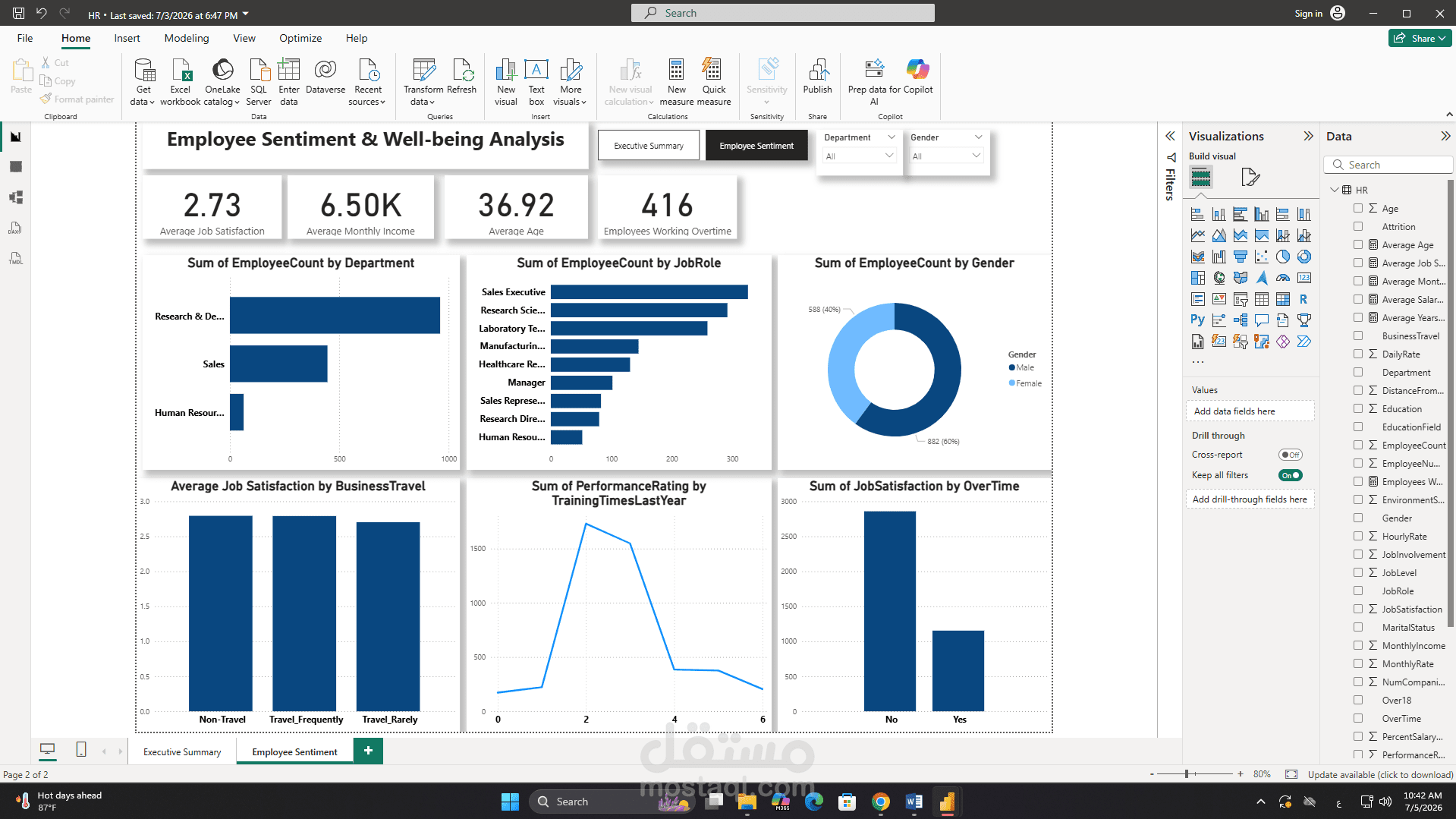Viewport: 1456px width, 819px height.
Task: Select R script visual icon
Action: [x=1303, y=299]
